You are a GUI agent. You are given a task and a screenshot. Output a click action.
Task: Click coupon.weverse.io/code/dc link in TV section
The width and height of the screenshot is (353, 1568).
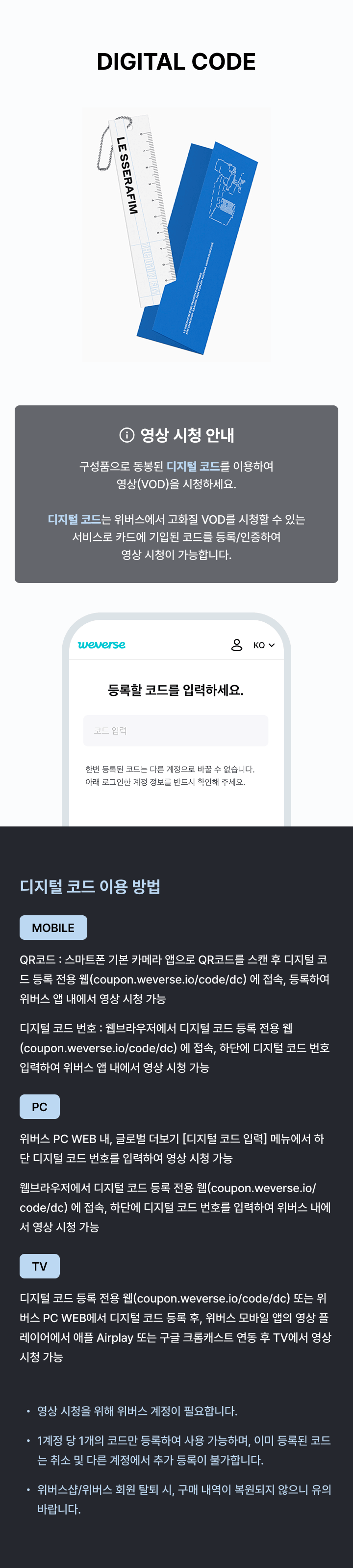click(212, 1299)
